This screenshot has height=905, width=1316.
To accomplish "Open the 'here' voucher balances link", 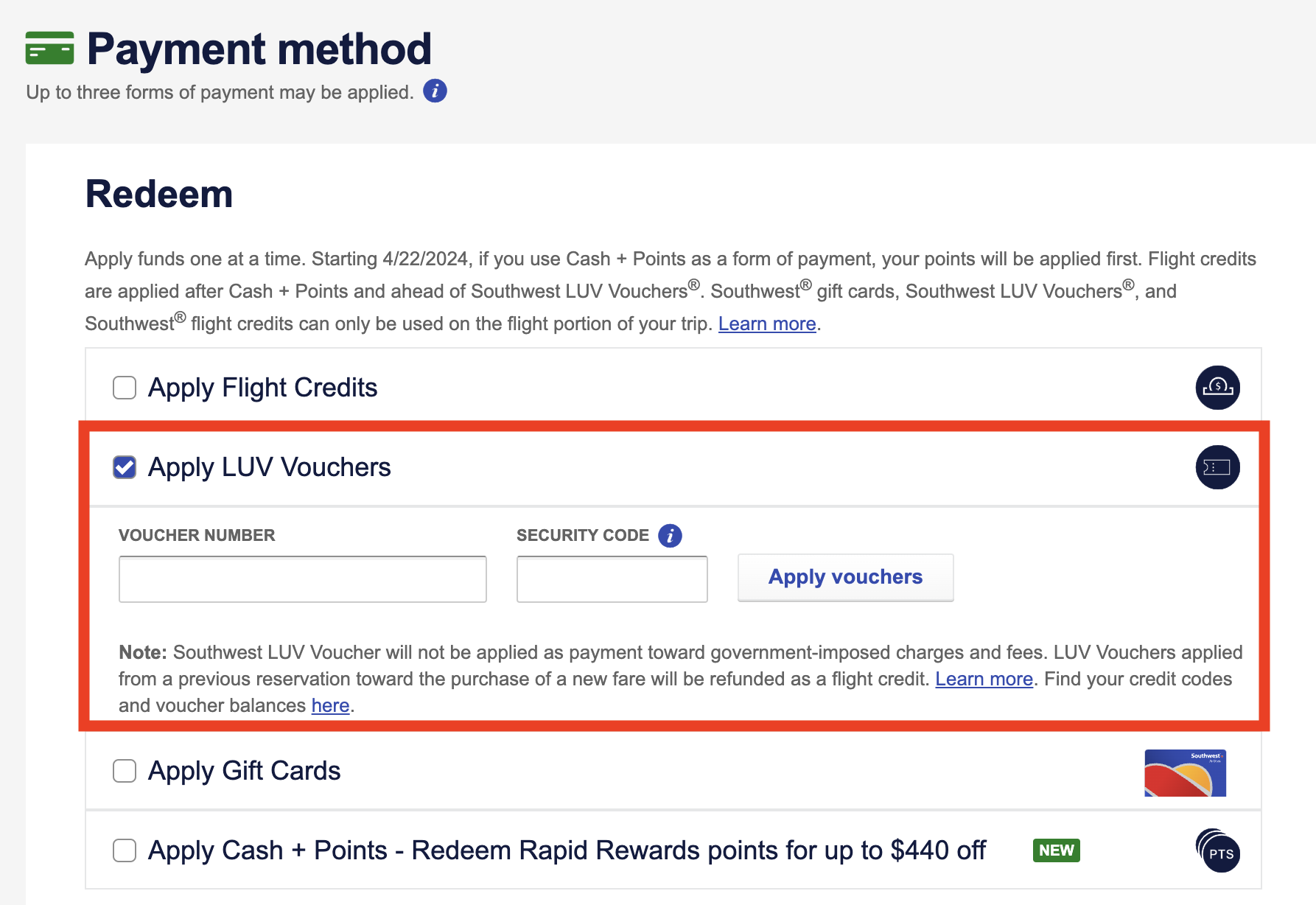I will pos(330,706).
